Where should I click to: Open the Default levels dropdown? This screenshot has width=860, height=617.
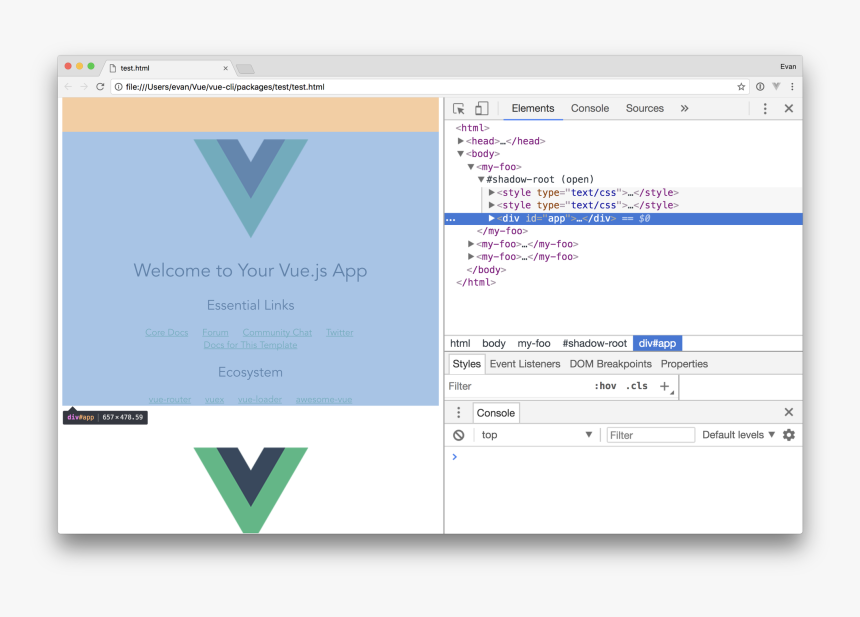[738, 435]
